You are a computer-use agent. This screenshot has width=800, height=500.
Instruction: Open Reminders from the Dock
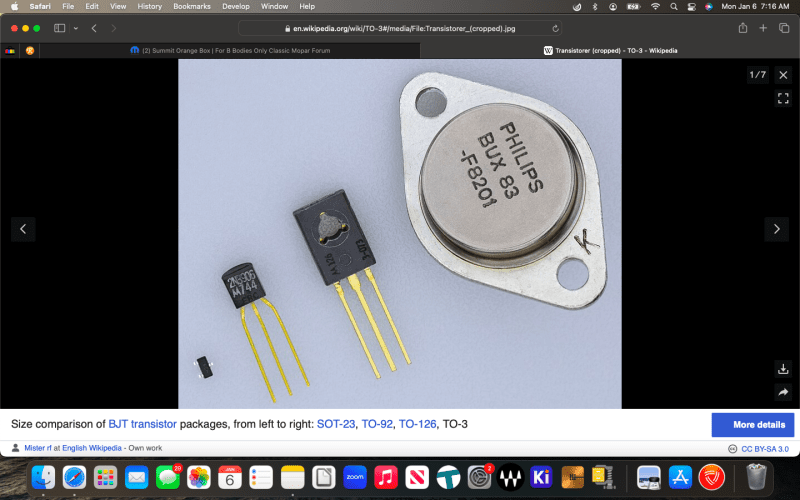pos(261,478)
